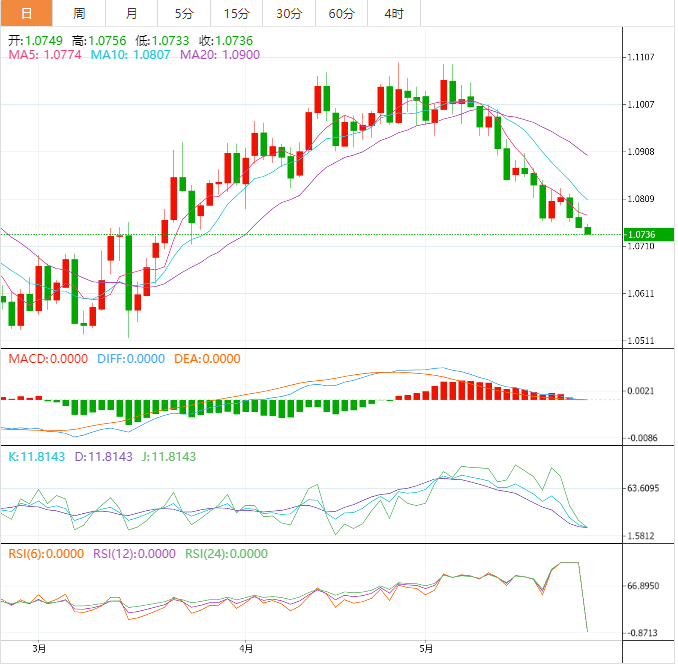Click the MA20: 1.0900 legend
Image resolution: width=678 pixels, height=667 pixels.
tap(220, 55)
